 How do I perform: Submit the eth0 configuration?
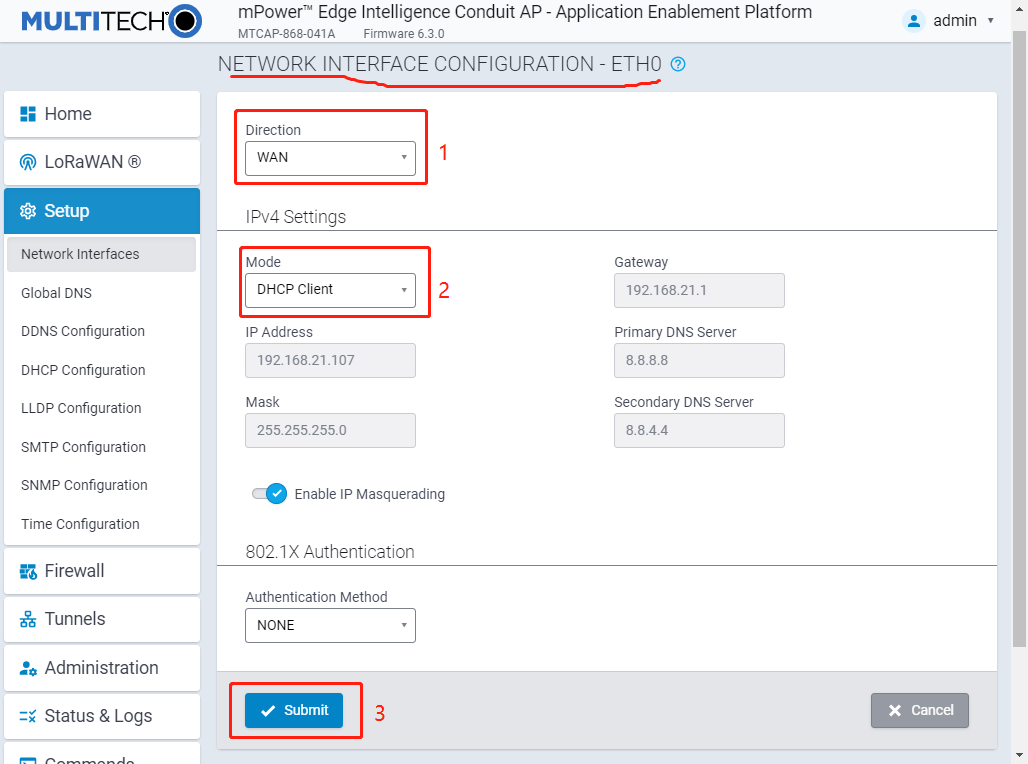[x=294, y=711]
